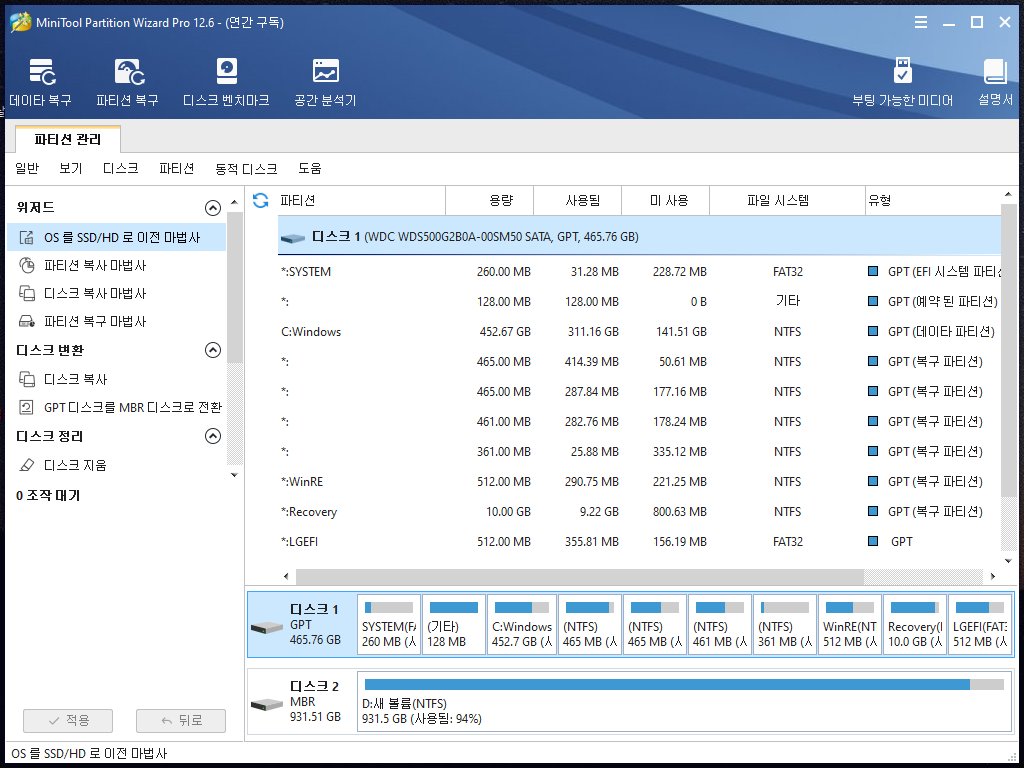This screenshot has height=768, width=1024.
Task: Select the 128.00 MB 기타 partition row
Action: pyautogui.click(x=639, y=302)
